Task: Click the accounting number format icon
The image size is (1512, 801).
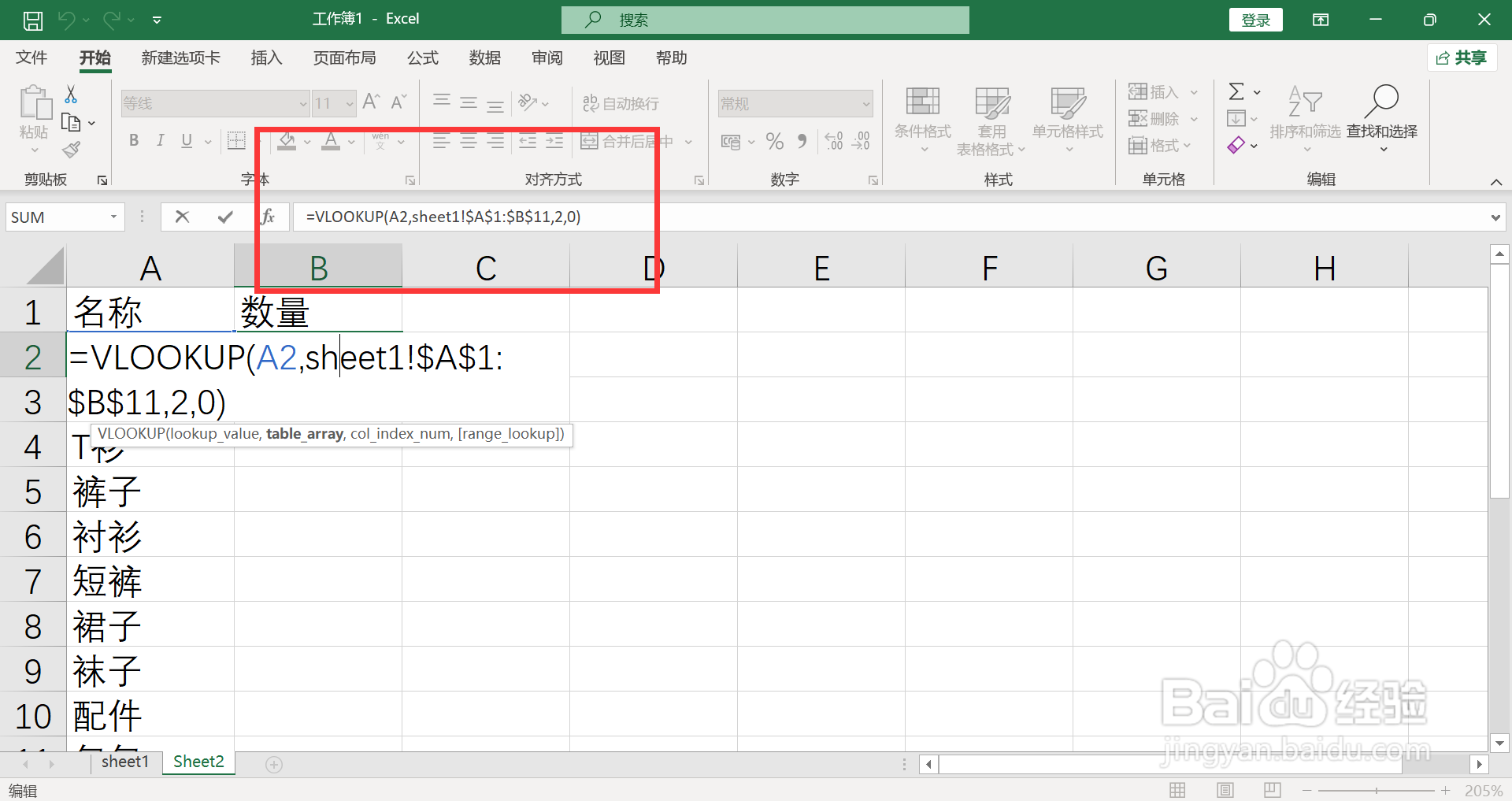Action: coord(731,142)
